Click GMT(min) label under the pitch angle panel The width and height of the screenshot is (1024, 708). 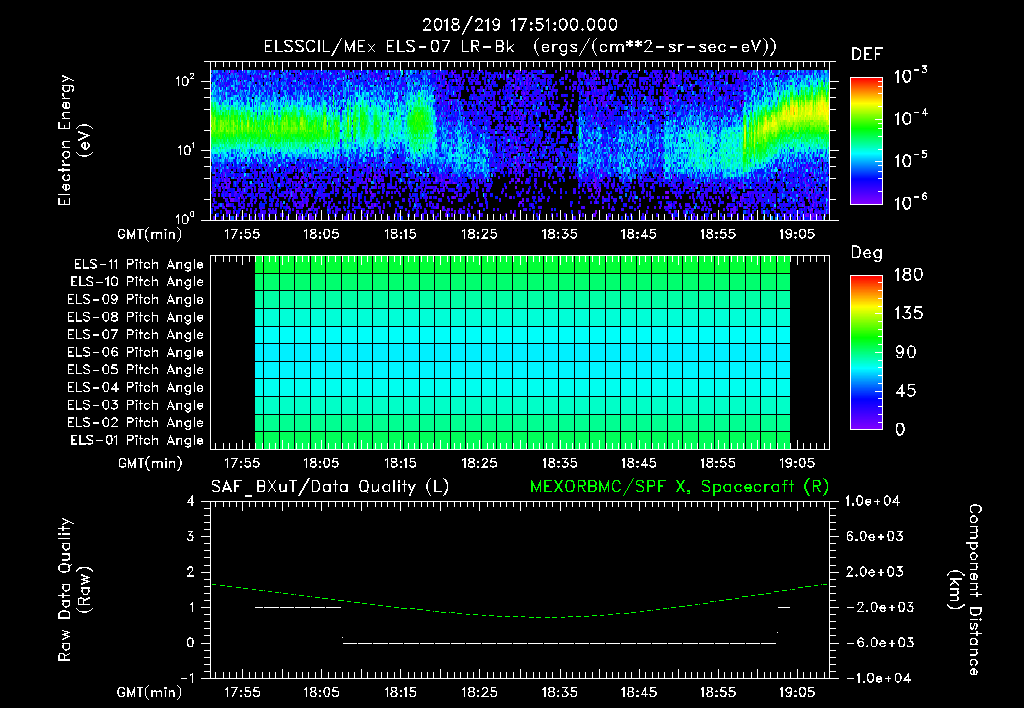tap(150, 463)
